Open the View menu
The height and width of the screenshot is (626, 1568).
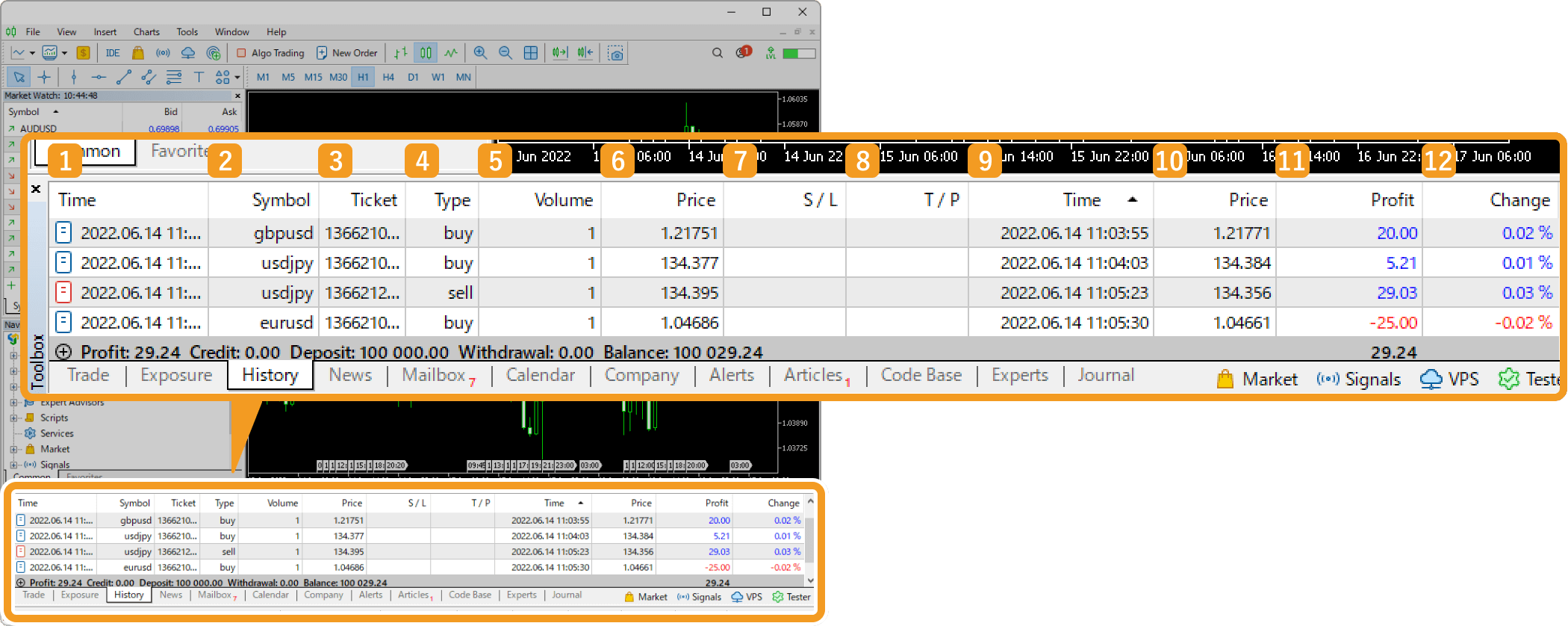pyautogui.click(x=66, y=32)
